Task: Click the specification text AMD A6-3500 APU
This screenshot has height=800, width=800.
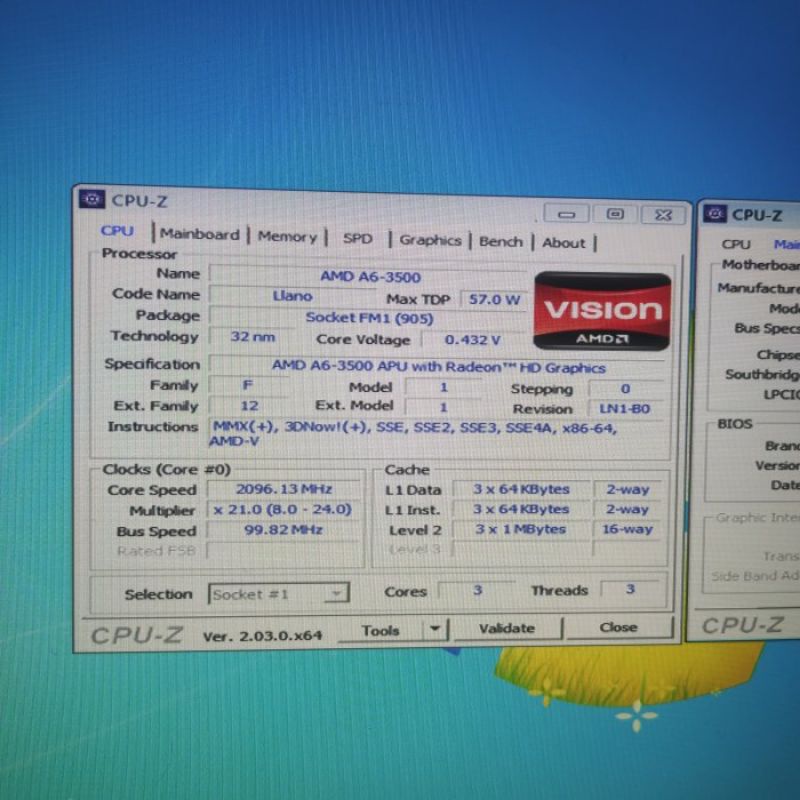Action: 438,367
